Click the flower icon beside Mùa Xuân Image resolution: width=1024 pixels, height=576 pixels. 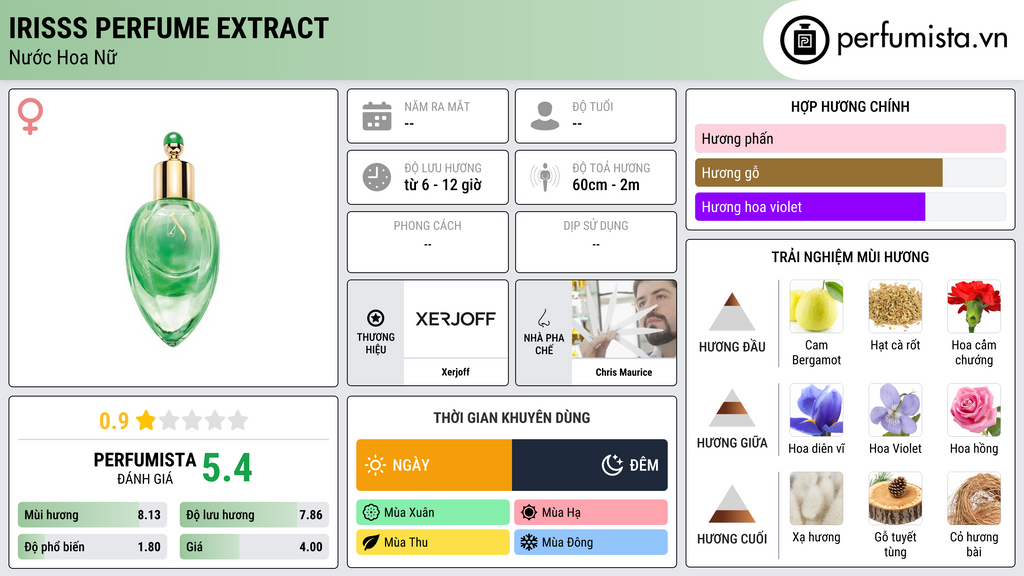[371, 513]
